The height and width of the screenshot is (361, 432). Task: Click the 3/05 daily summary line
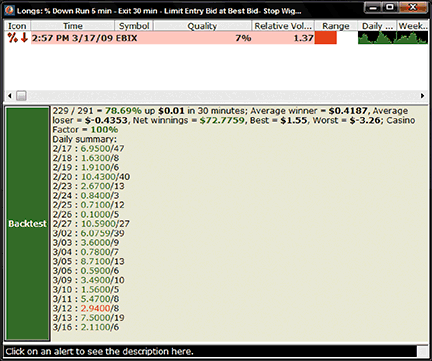click(88, 261)
